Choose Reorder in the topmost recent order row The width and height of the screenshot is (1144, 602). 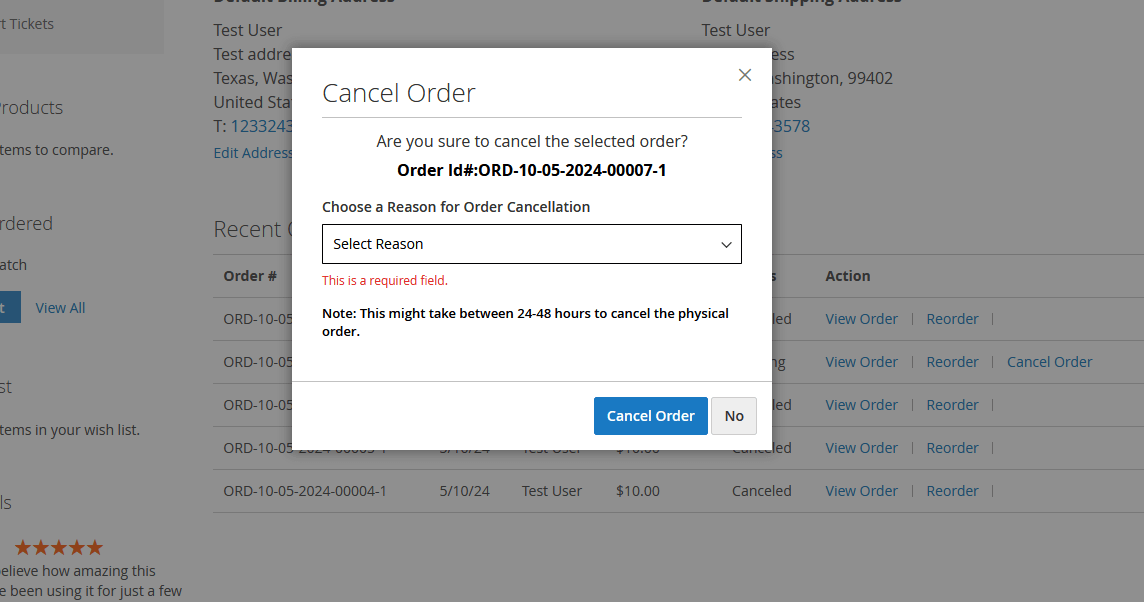click(x=952, y=319)
